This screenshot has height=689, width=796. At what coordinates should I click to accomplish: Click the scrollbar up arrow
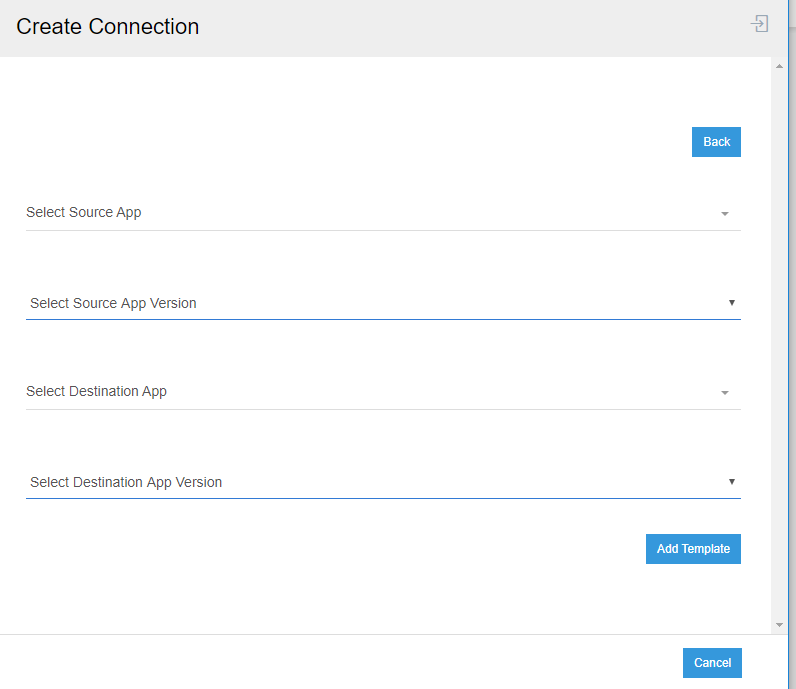coord(780,66)
